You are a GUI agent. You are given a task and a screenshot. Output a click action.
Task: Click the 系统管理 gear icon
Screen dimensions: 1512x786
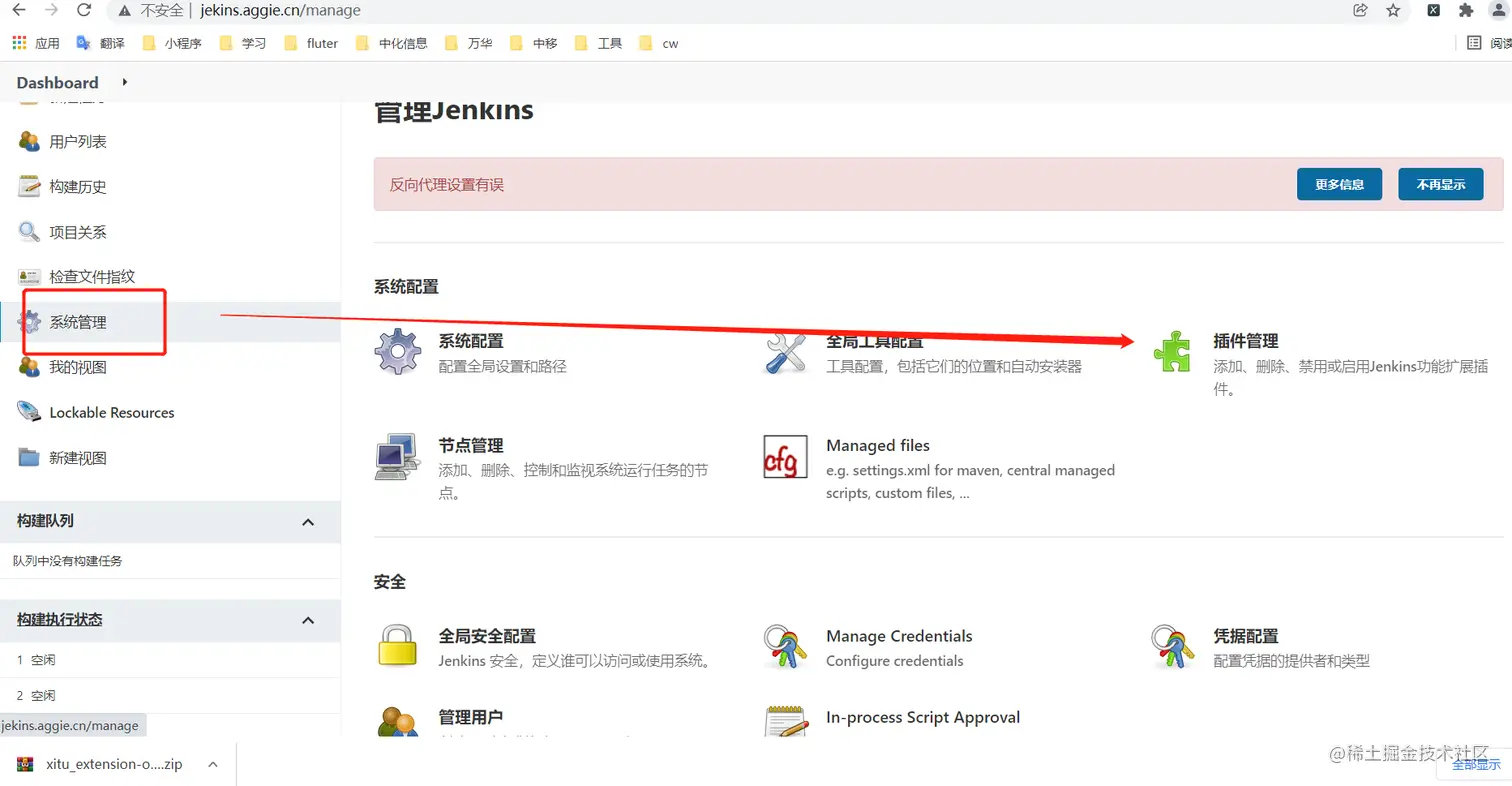coord(29,322)
